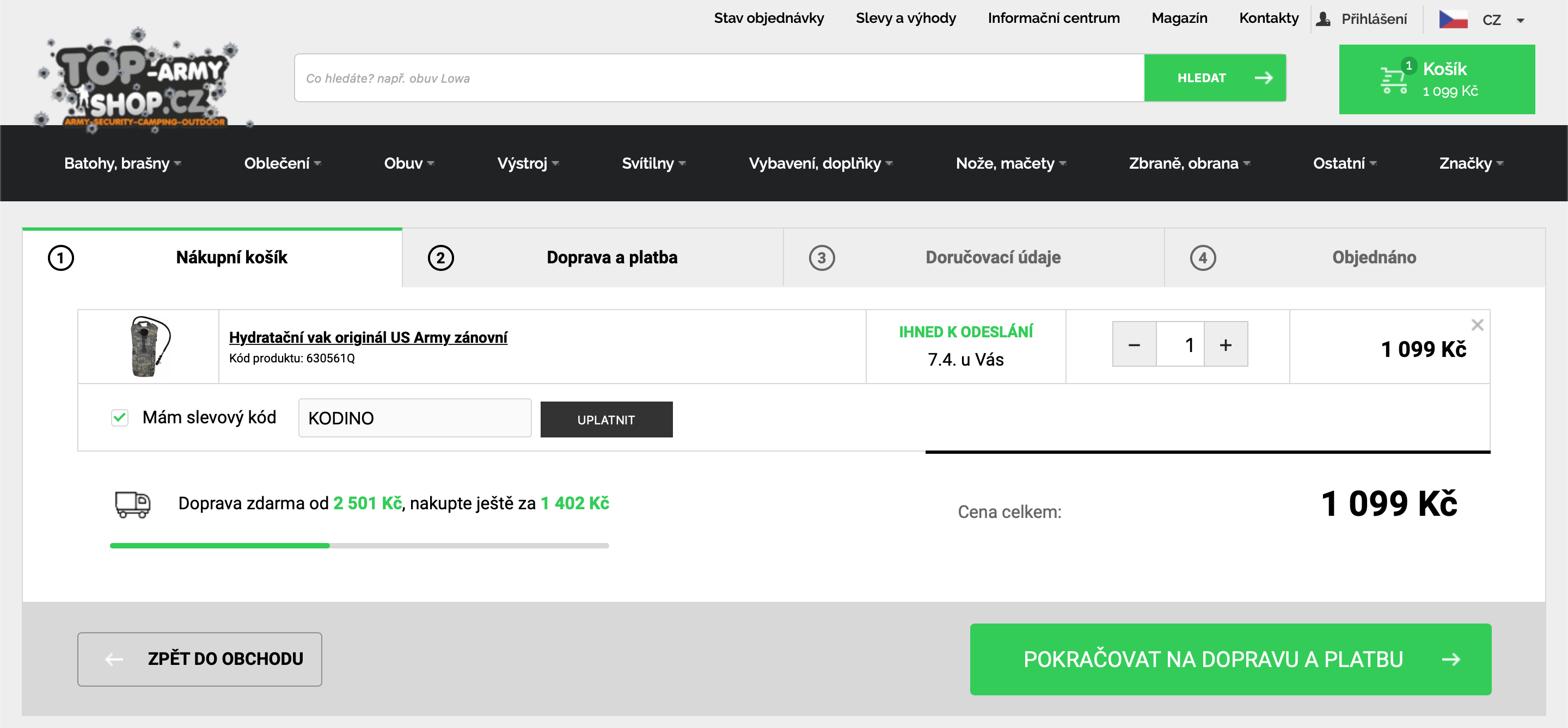
Task: Remove the item with the X icon
Action: (x=1477, y=325)
